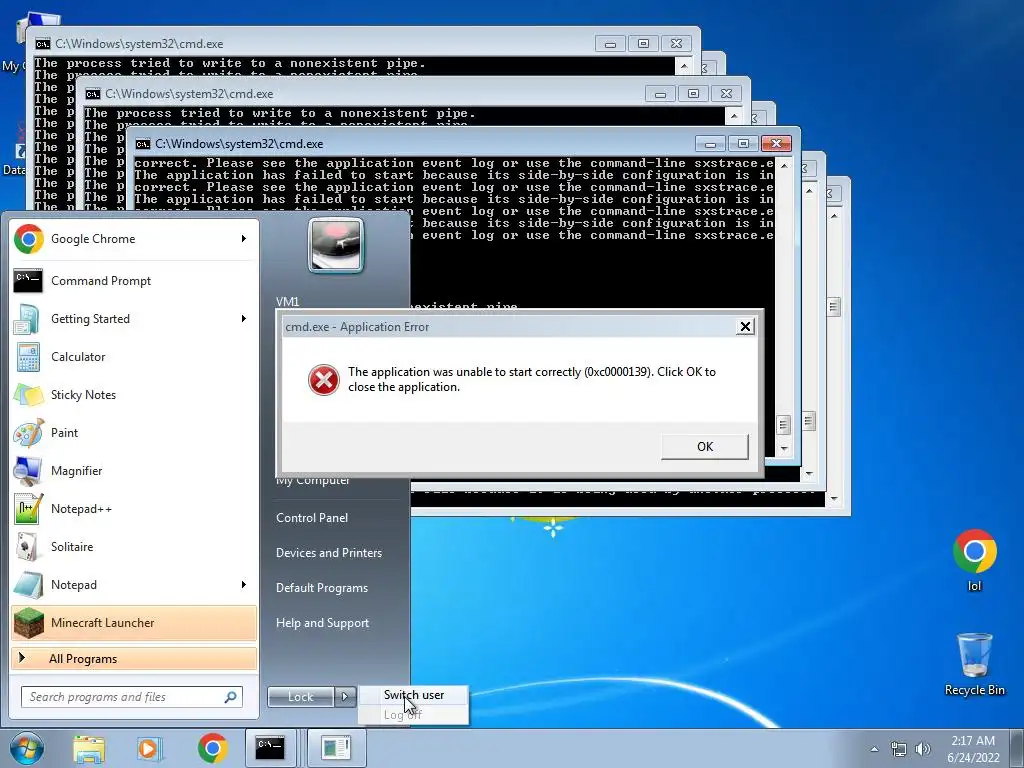This screenshot has width=1024, height=768.
Task: Launch Command Prompt from Start menu
Action: [x=133, y=281]
